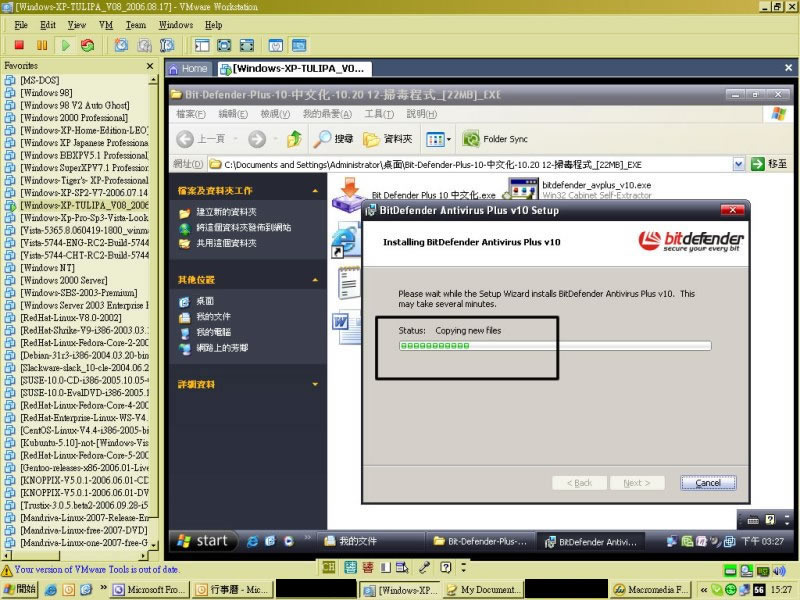Open the bitdefender_avplus_v10.exe file icon
Screen dimensions: 800x600
point(523,188)
